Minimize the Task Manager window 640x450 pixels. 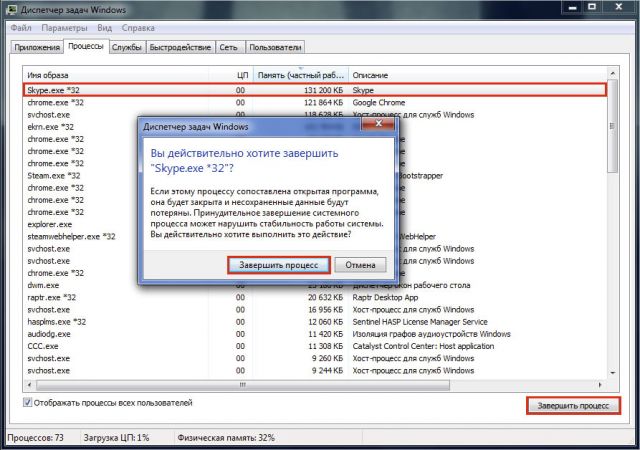(x=572, y=7)
